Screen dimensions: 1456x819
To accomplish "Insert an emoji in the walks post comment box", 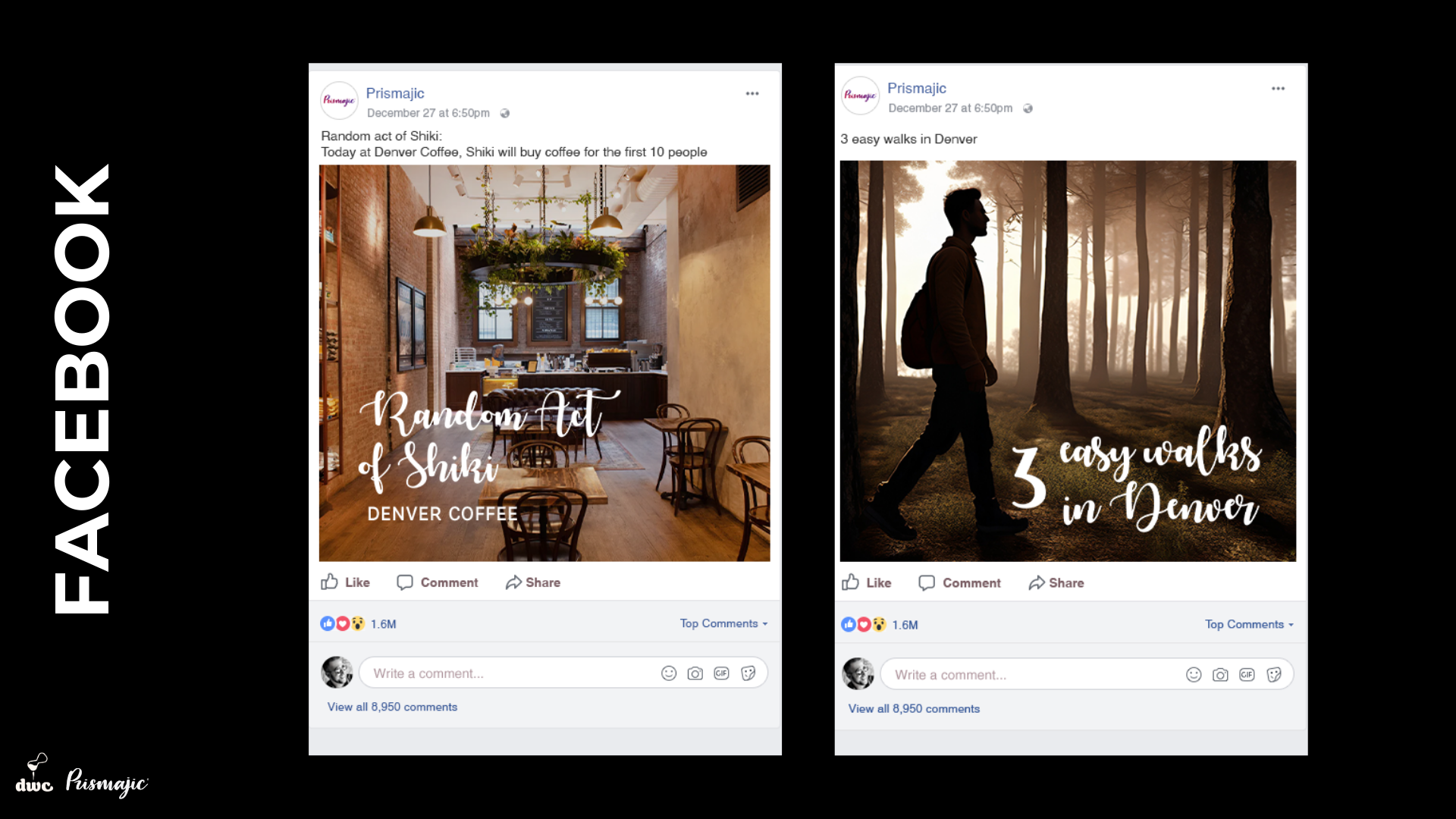I will click(x=1194, y=675).
